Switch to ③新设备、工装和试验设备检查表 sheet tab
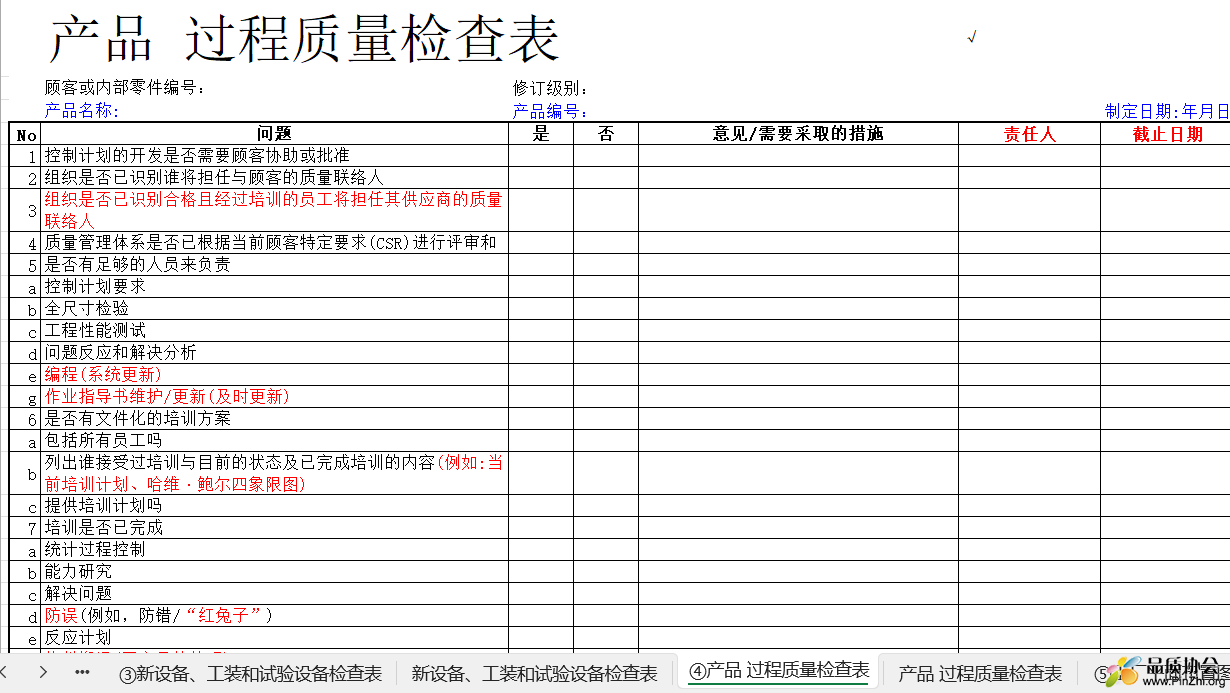 pos(250,674)
